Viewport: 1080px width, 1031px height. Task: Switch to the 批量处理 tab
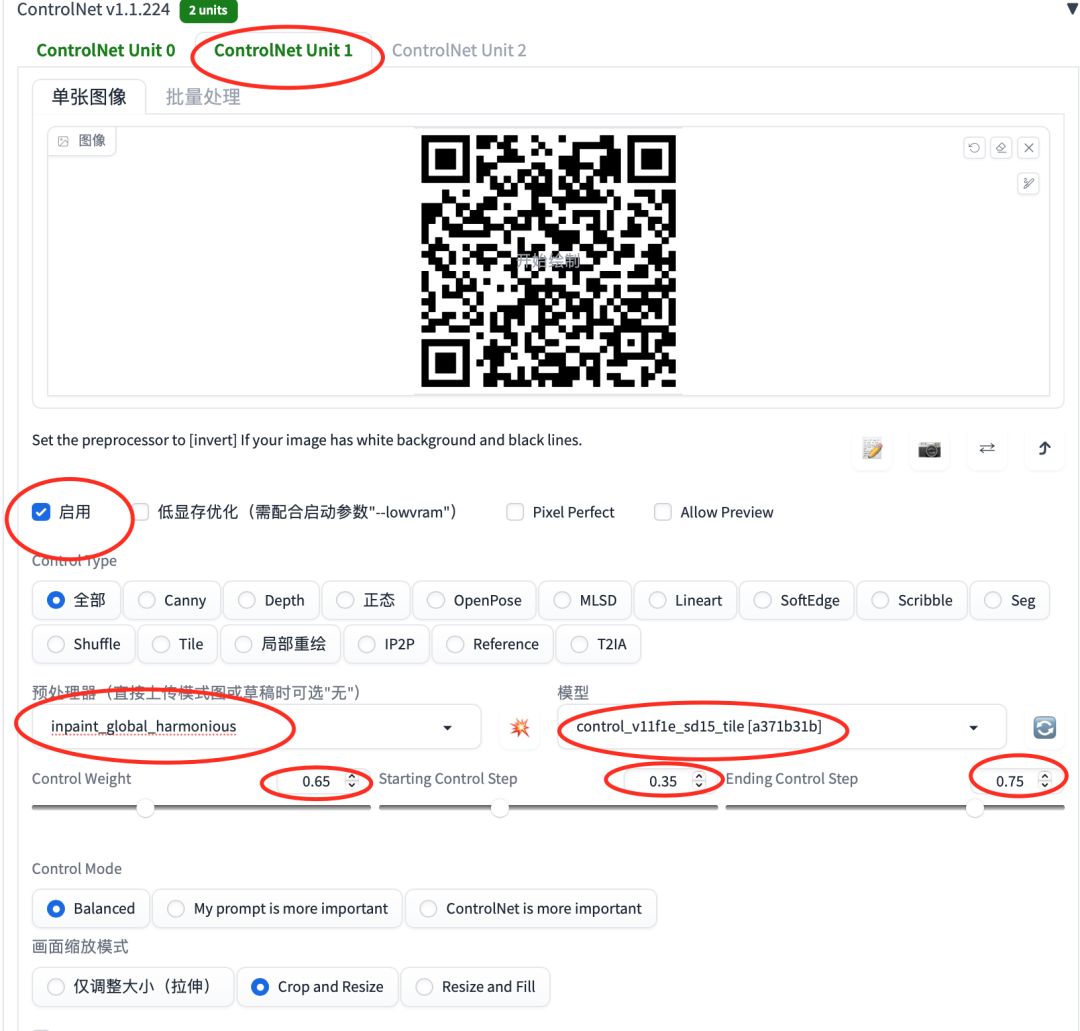(203, 96)
